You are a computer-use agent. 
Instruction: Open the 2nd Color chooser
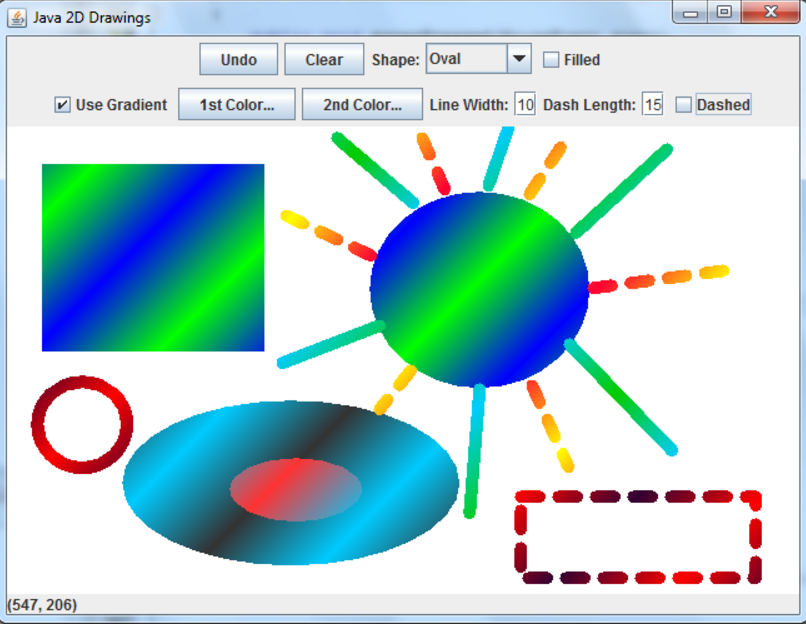[x=362, y=103]
